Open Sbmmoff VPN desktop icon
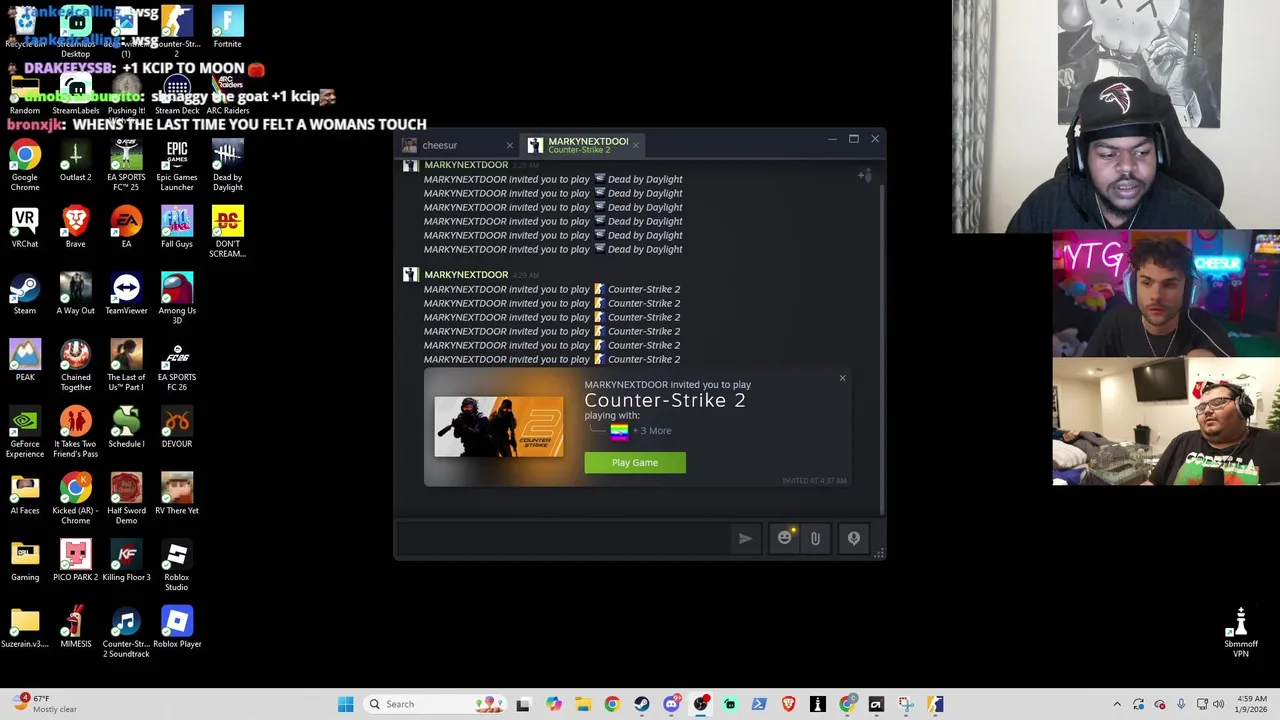This screenshot has width=1280, height=720. tap(1241, 633)
